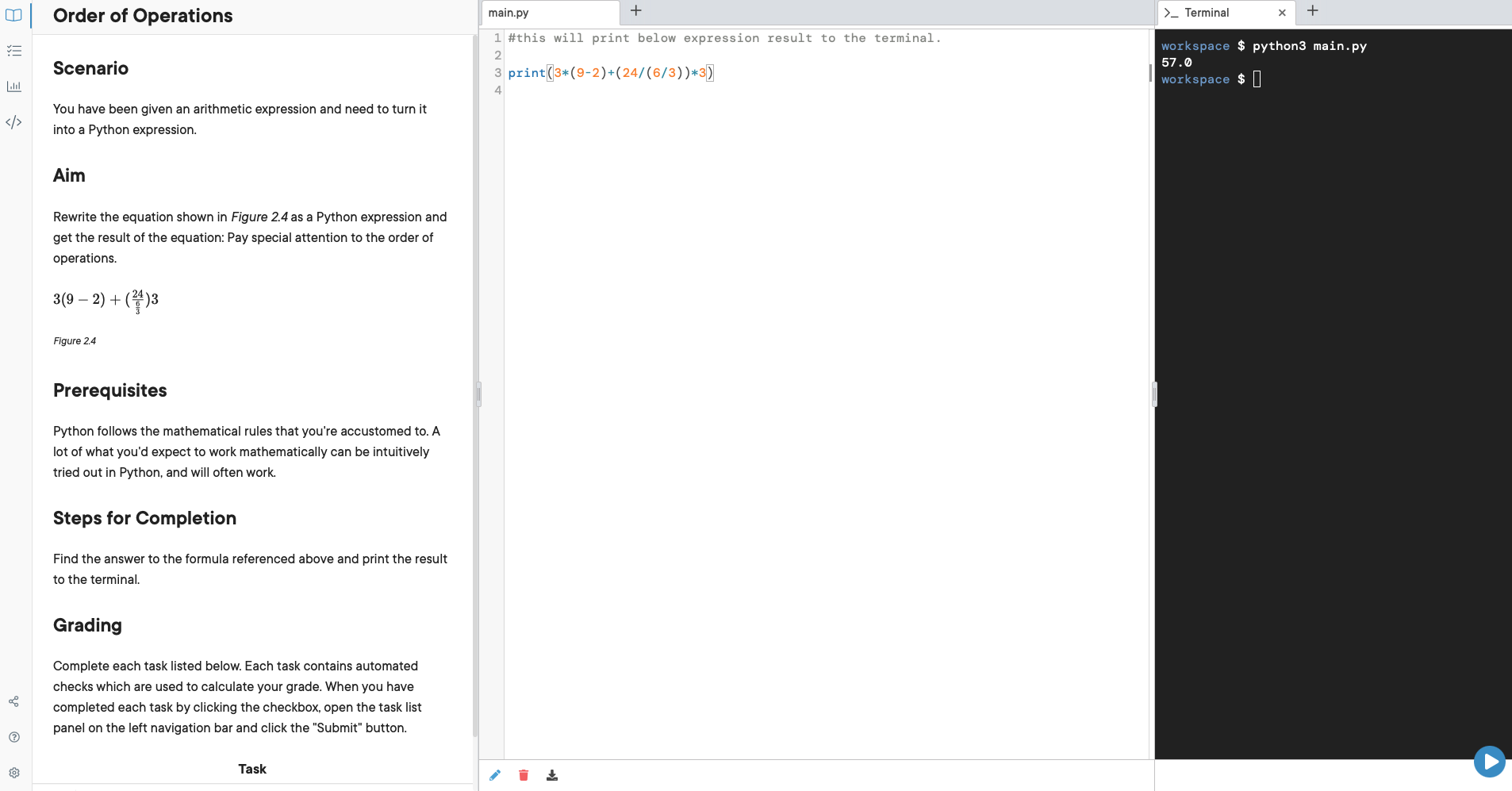Click line 3 print statement in editor
Viewport: 1512px width, 791px height.
coord(611,73)
